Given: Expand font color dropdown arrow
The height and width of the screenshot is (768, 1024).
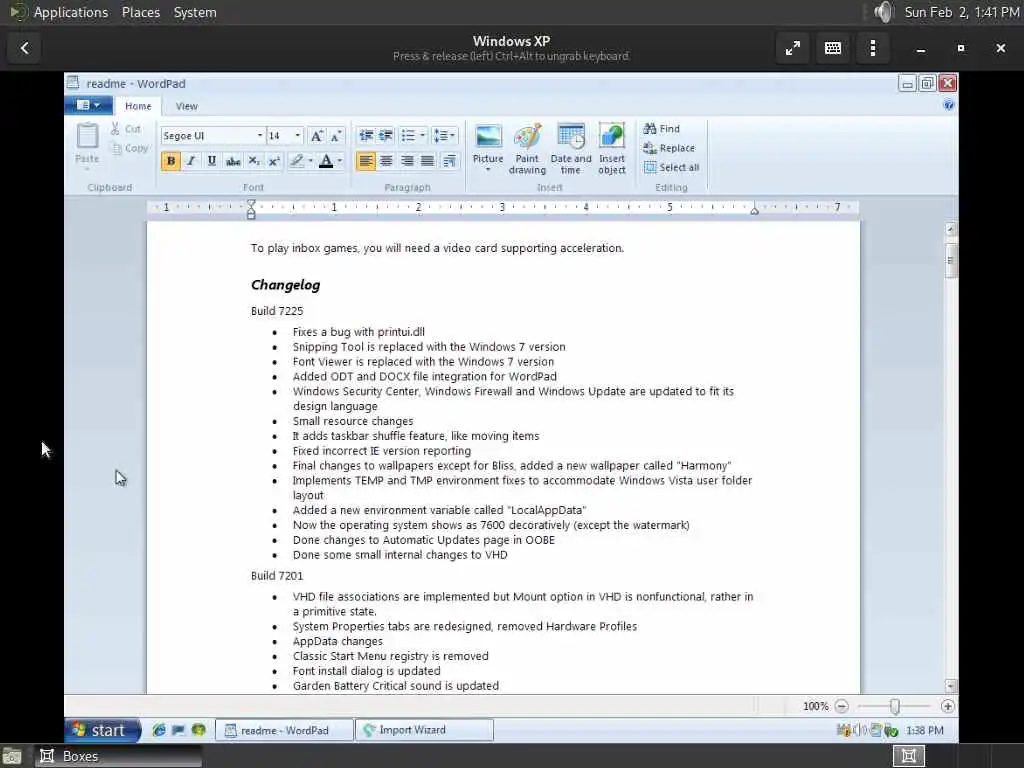Looking at the screenshot, I should tap(340, 161).
